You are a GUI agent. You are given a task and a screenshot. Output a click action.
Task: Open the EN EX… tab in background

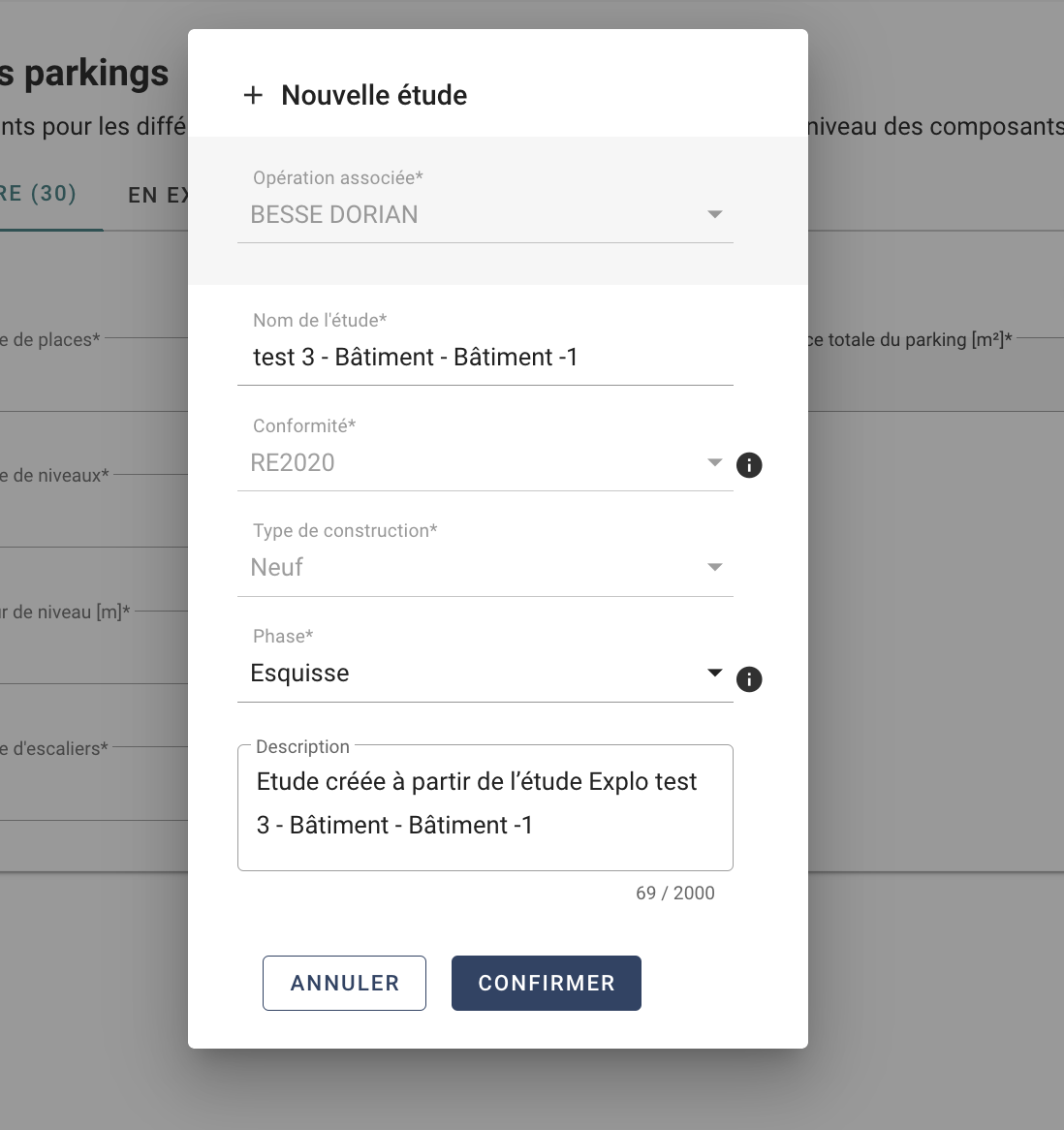(x=158, y=196)
